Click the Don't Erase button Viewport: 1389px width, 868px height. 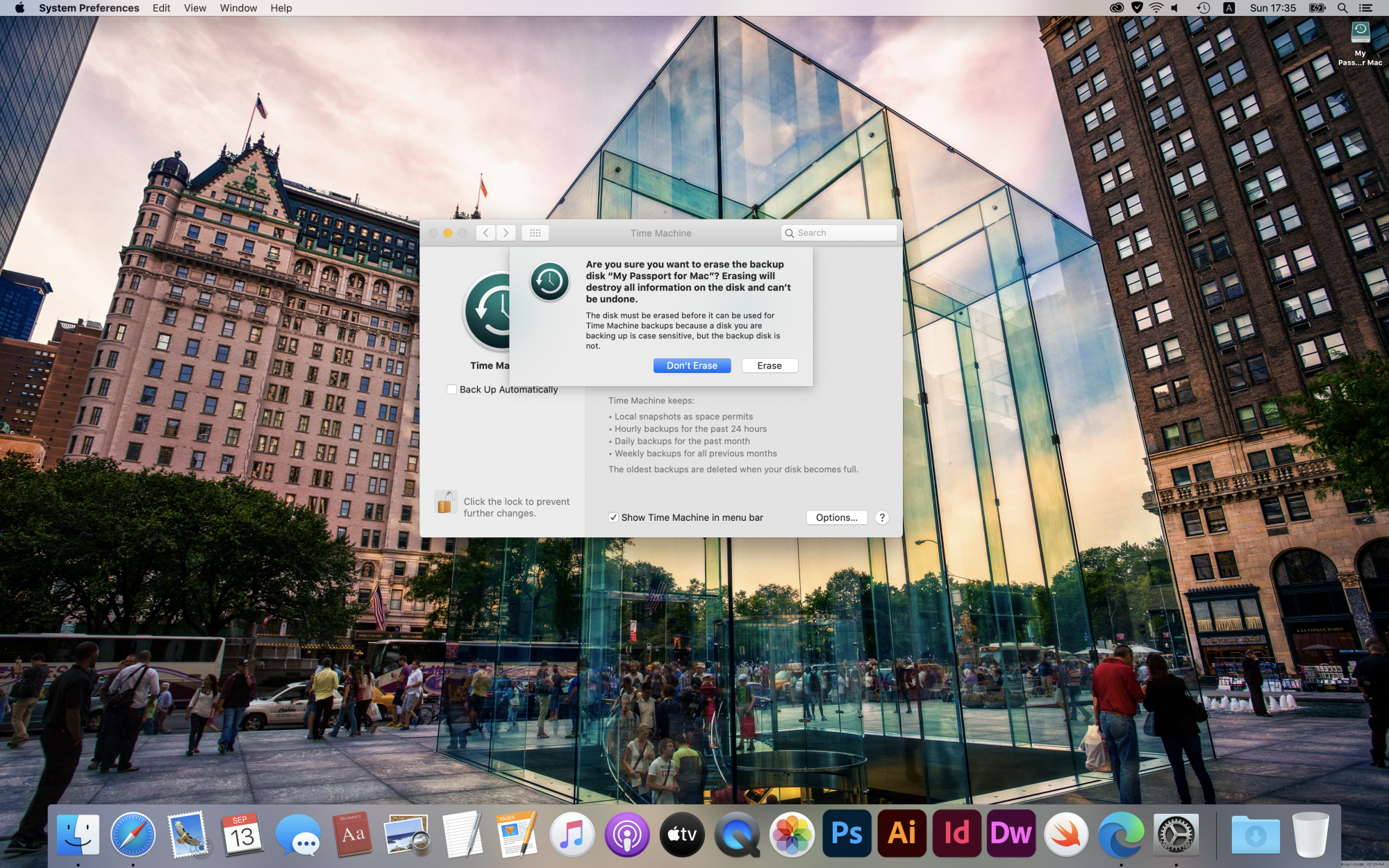[x=692, y=366]
